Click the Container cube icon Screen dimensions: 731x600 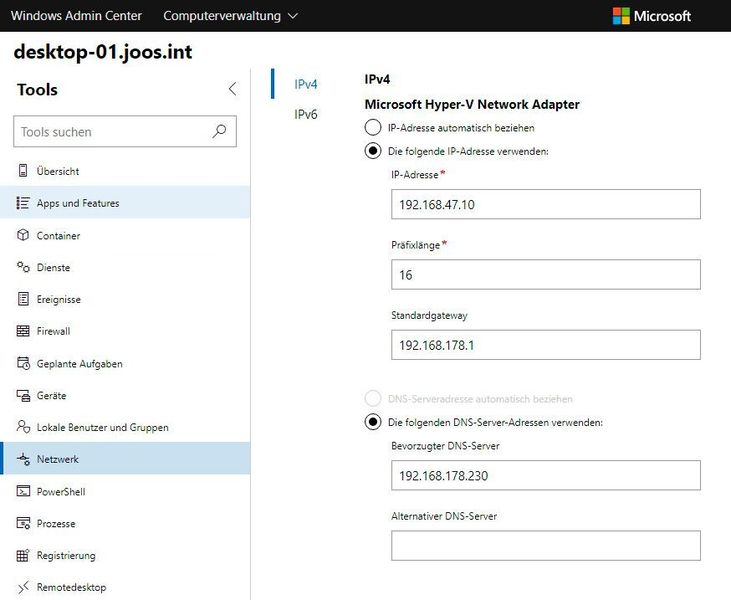tap(23, 235)
